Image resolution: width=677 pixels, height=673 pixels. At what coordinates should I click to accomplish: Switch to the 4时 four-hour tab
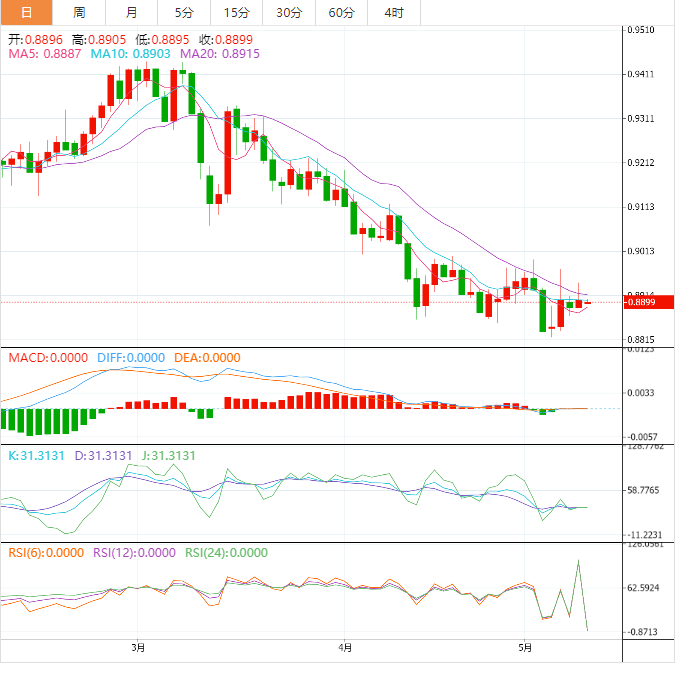[x=394, y=12]
